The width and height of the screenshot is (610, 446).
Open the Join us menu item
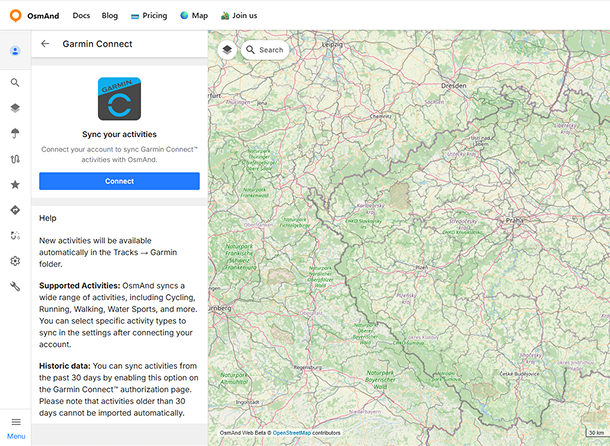point(239,16)
